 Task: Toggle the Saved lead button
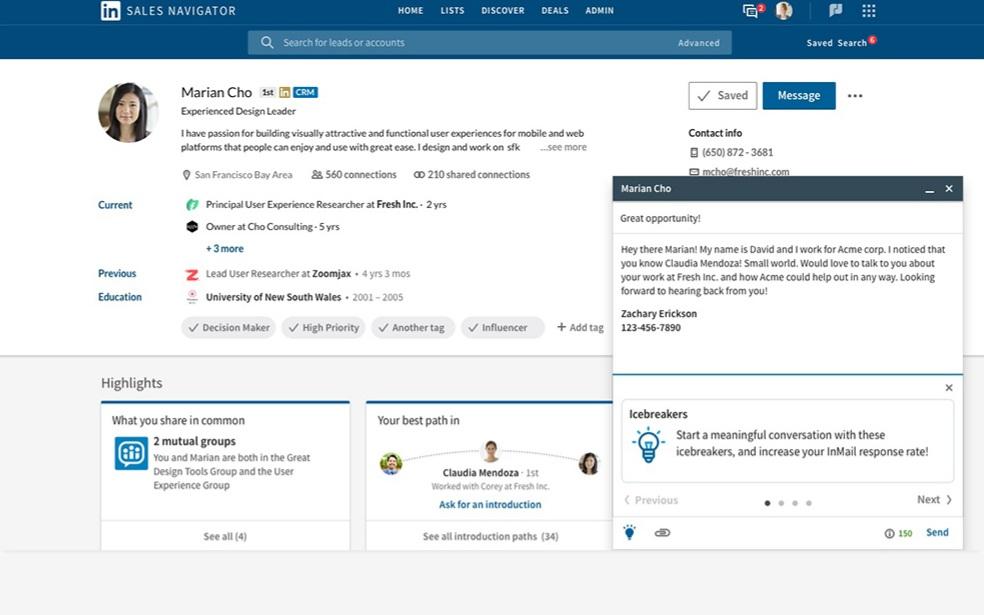pyautogui.click(x=722, y=95)
